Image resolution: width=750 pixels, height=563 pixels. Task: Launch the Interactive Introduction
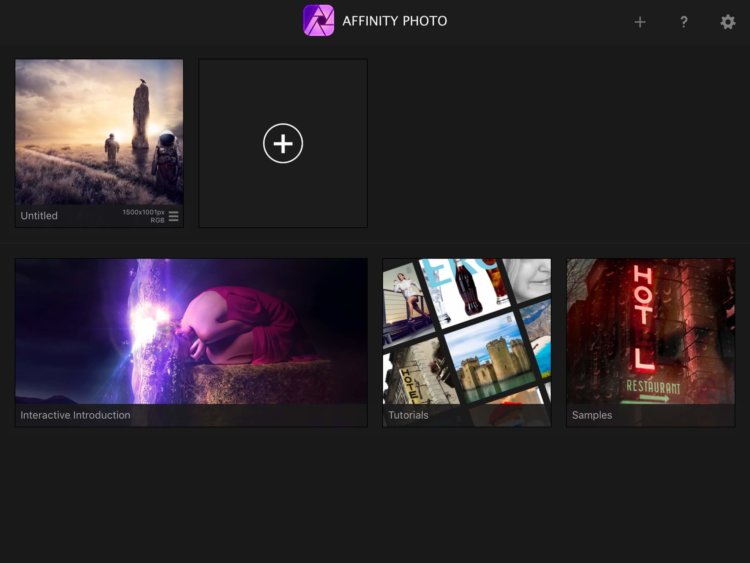[191, 342]
